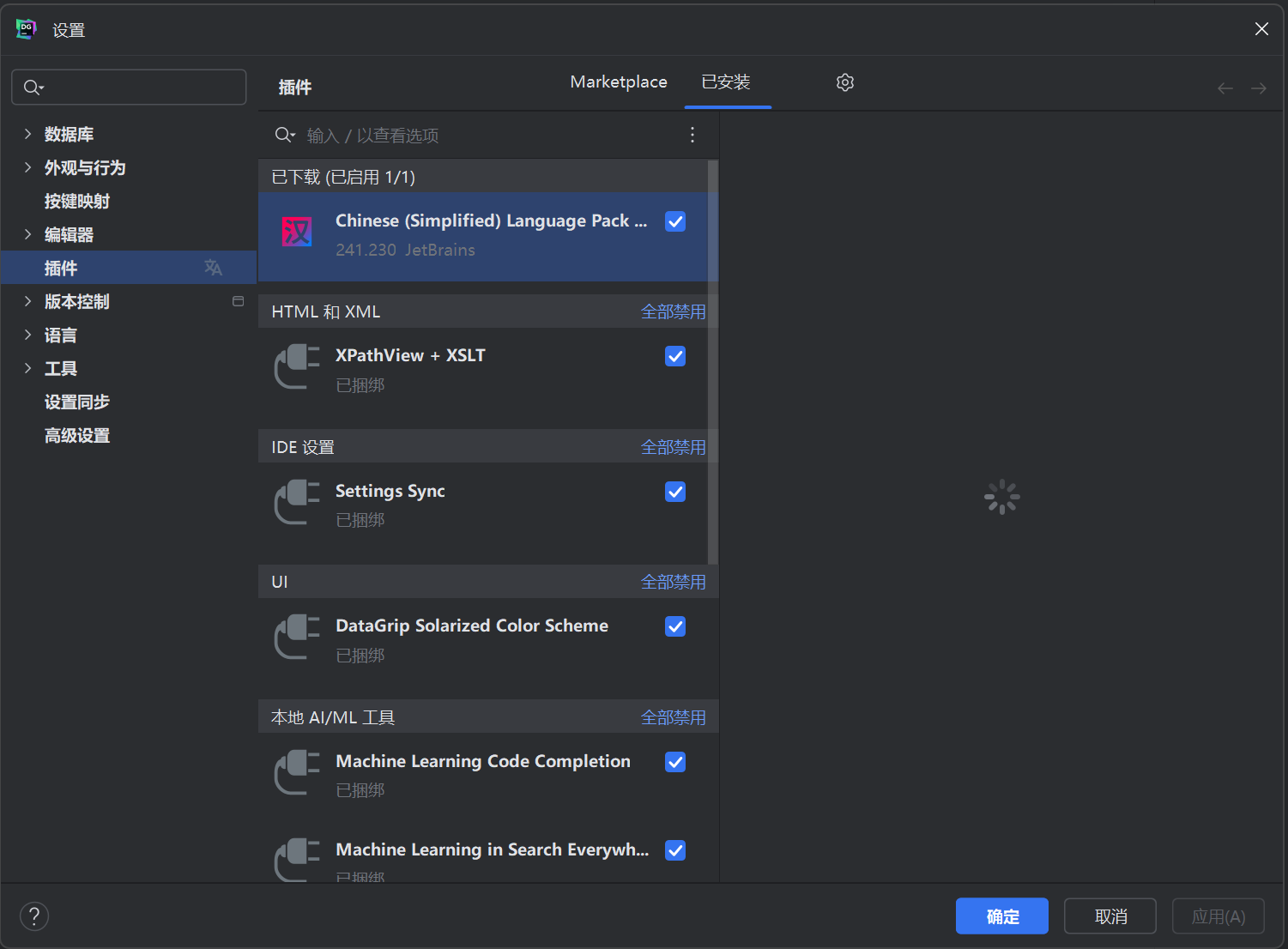This screenshot has width=1288, height=949.
Task: Switch to the Marketplace tab
Action: pos(618,82)
